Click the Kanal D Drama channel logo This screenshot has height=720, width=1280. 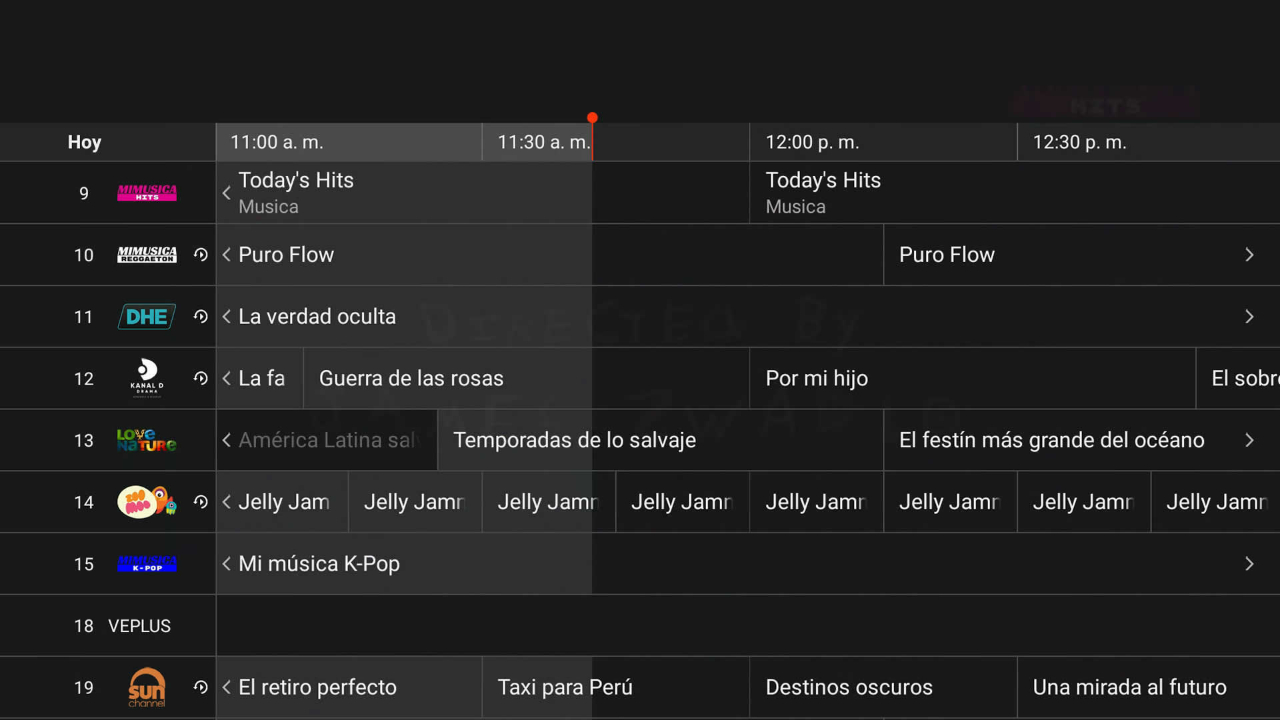click(x=146, y=378)
